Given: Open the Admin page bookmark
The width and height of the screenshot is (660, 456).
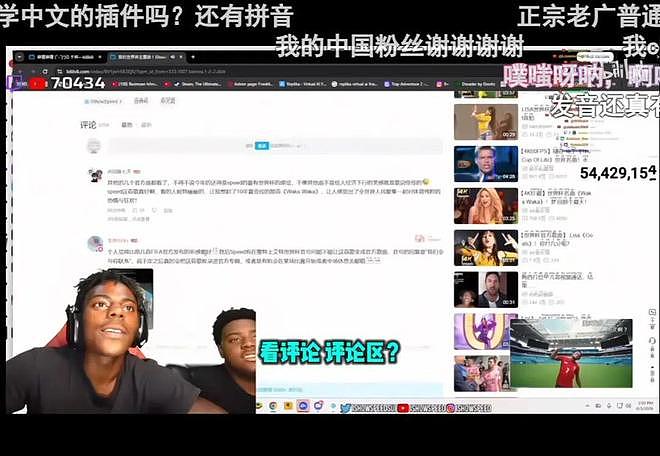Looking at the screenshot, I should (x=250, y=84).
